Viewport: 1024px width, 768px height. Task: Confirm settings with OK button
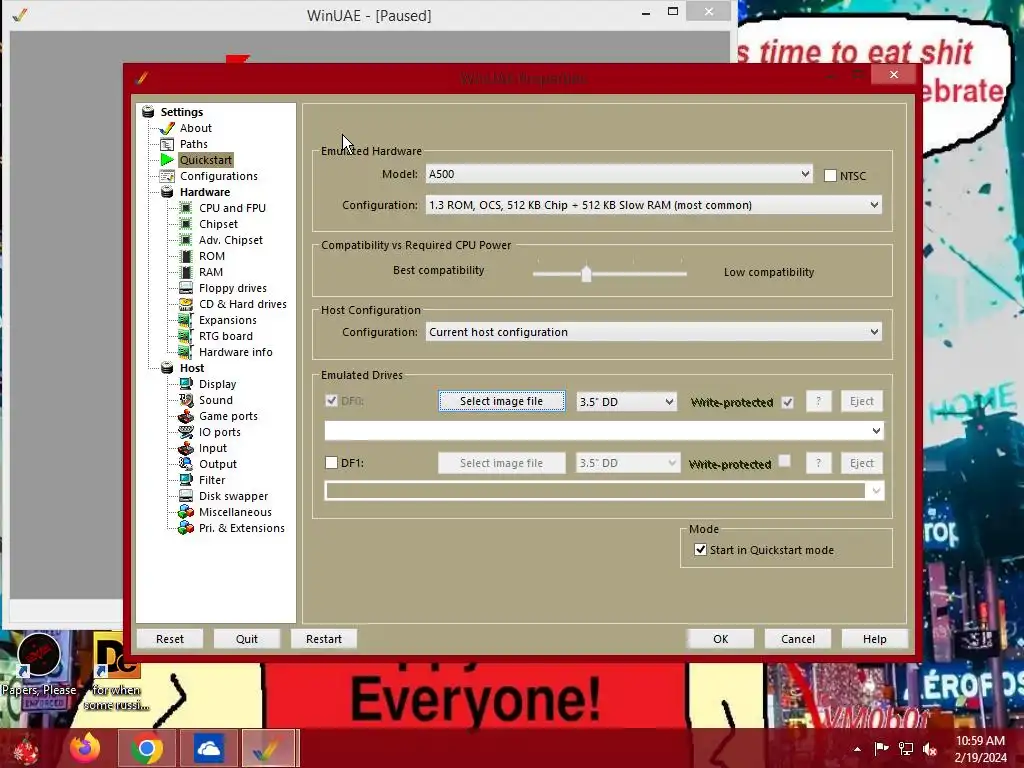pos(720,639)
